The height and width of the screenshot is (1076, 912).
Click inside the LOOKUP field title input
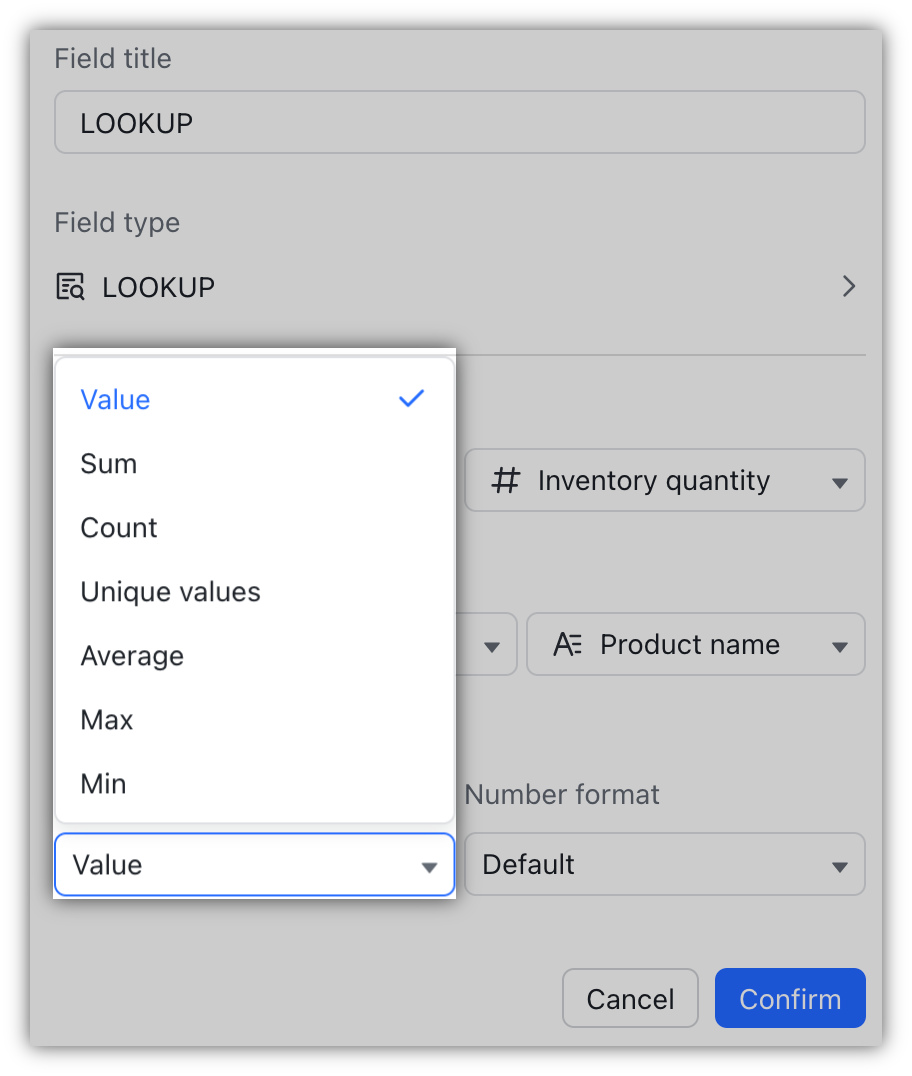pyautogui.click(x=459, y=121)
